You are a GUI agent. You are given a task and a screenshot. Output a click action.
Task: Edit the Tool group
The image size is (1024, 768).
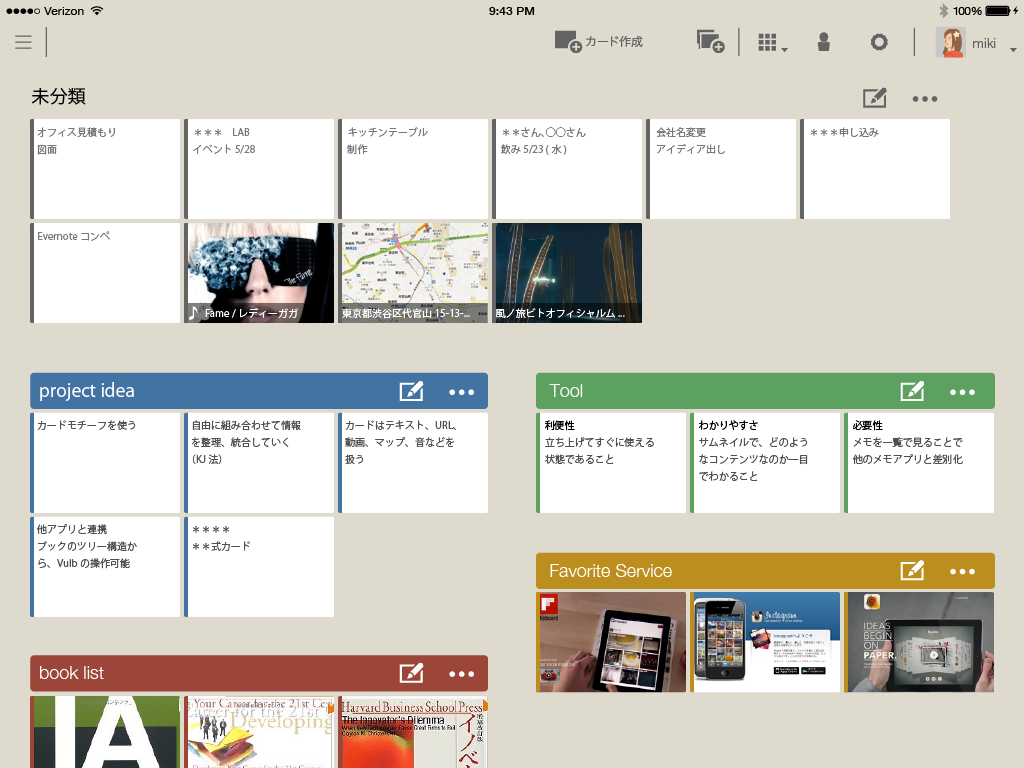click(912, 392)
